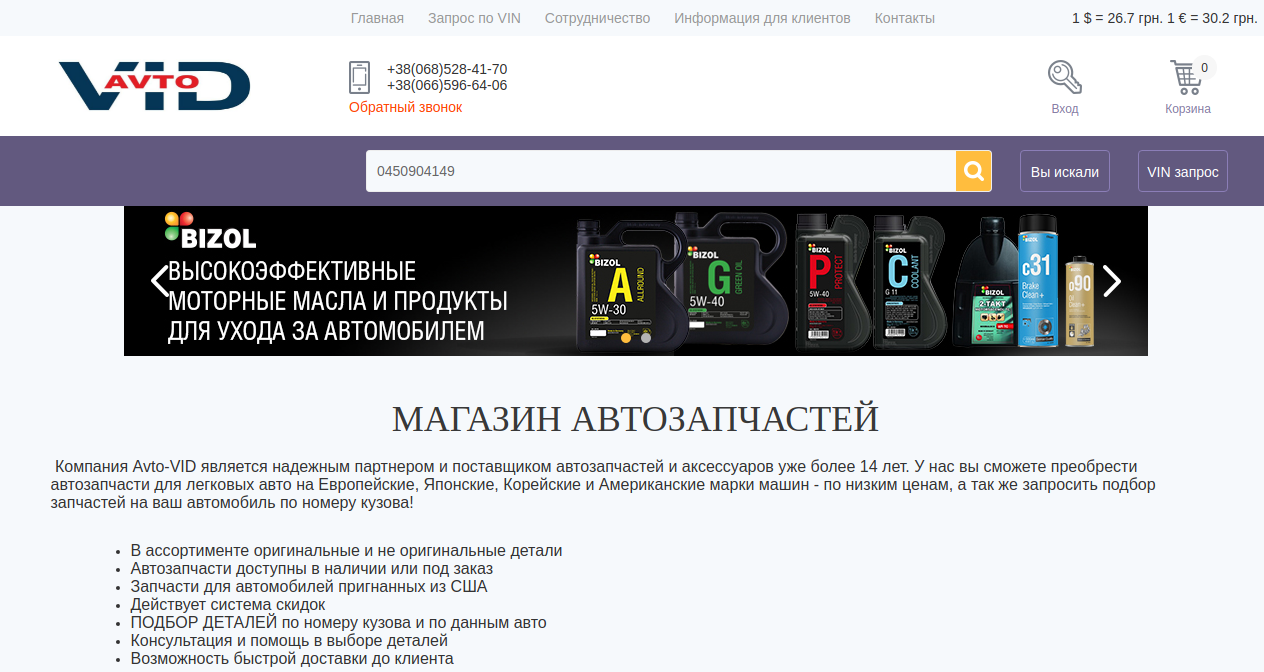Open the Главная menu item

[x=377, y=18]
